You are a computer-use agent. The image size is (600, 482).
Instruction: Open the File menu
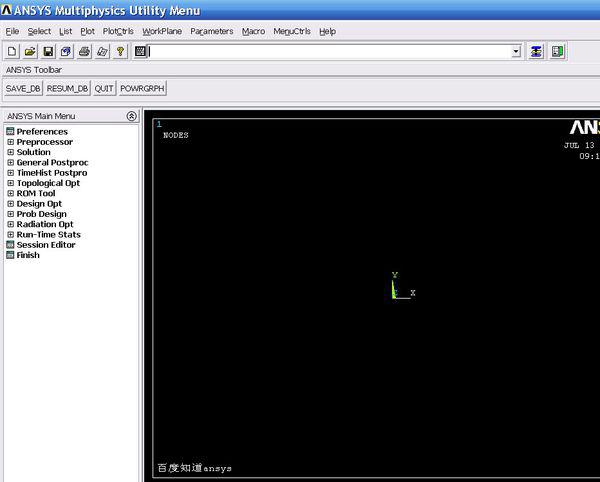click(x=12, y=31)
